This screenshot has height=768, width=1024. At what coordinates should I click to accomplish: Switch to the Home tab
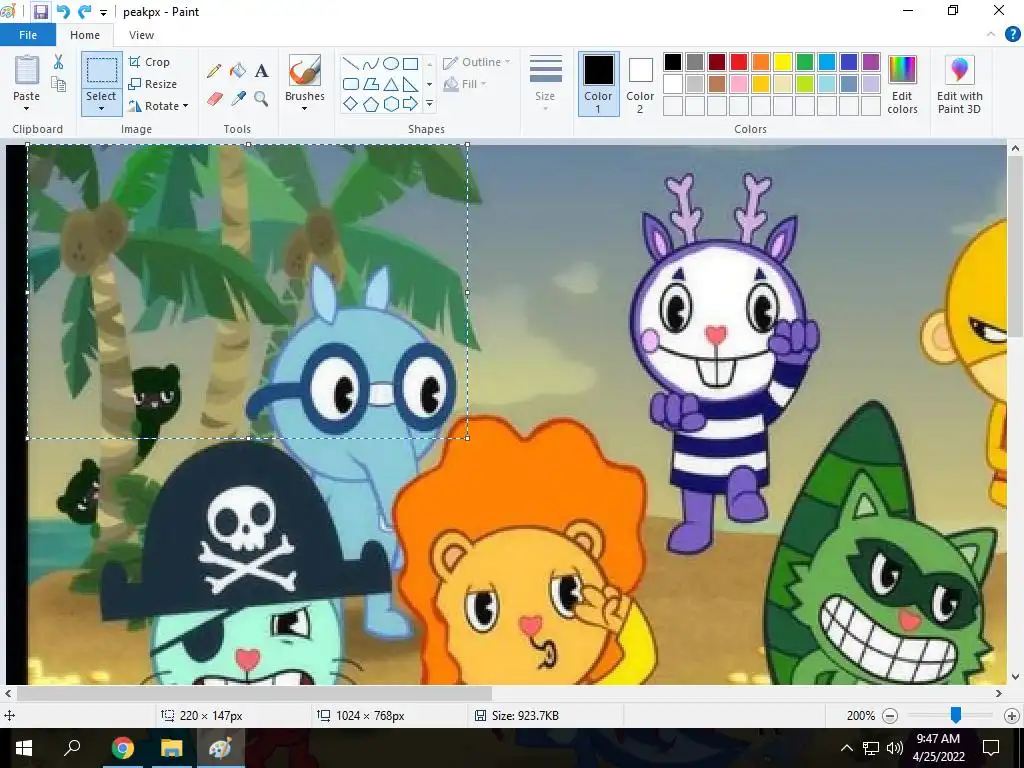click(x=85, y=35)
